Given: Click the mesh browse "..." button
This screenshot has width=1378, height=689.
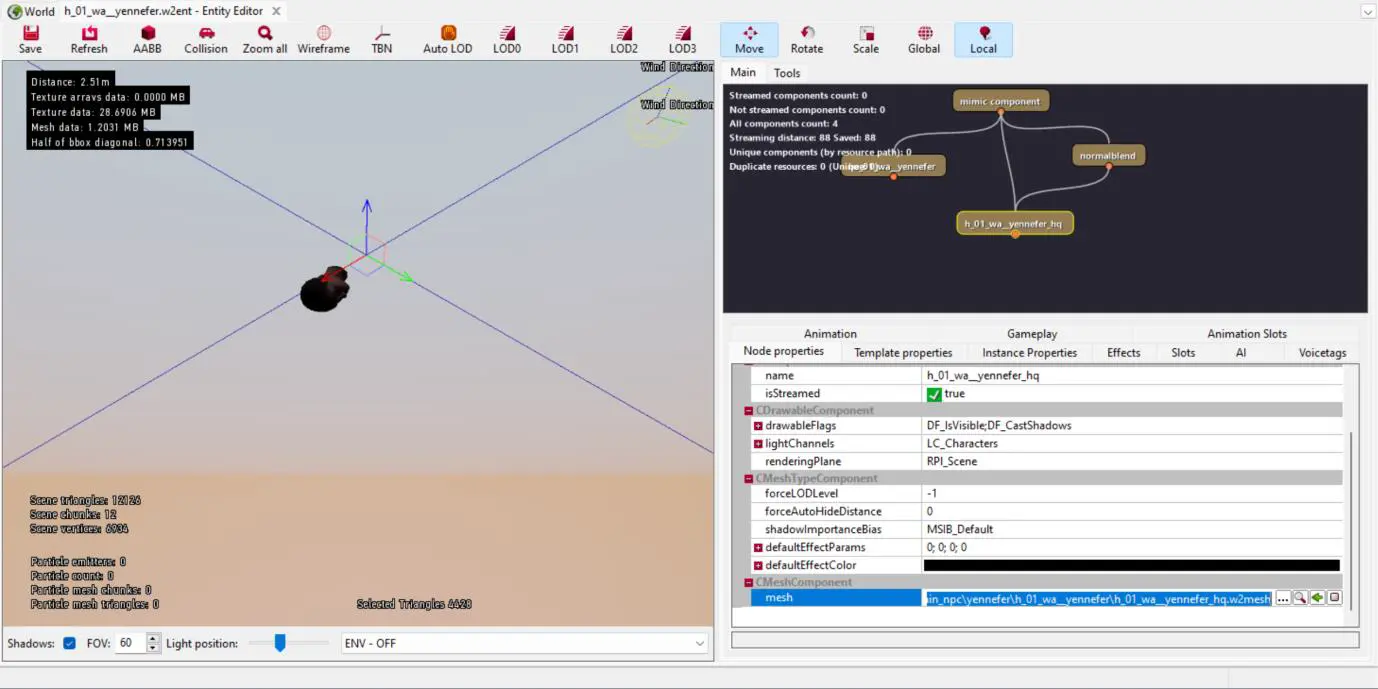Looking at the screenshot, I should (x=1283, y=598).
